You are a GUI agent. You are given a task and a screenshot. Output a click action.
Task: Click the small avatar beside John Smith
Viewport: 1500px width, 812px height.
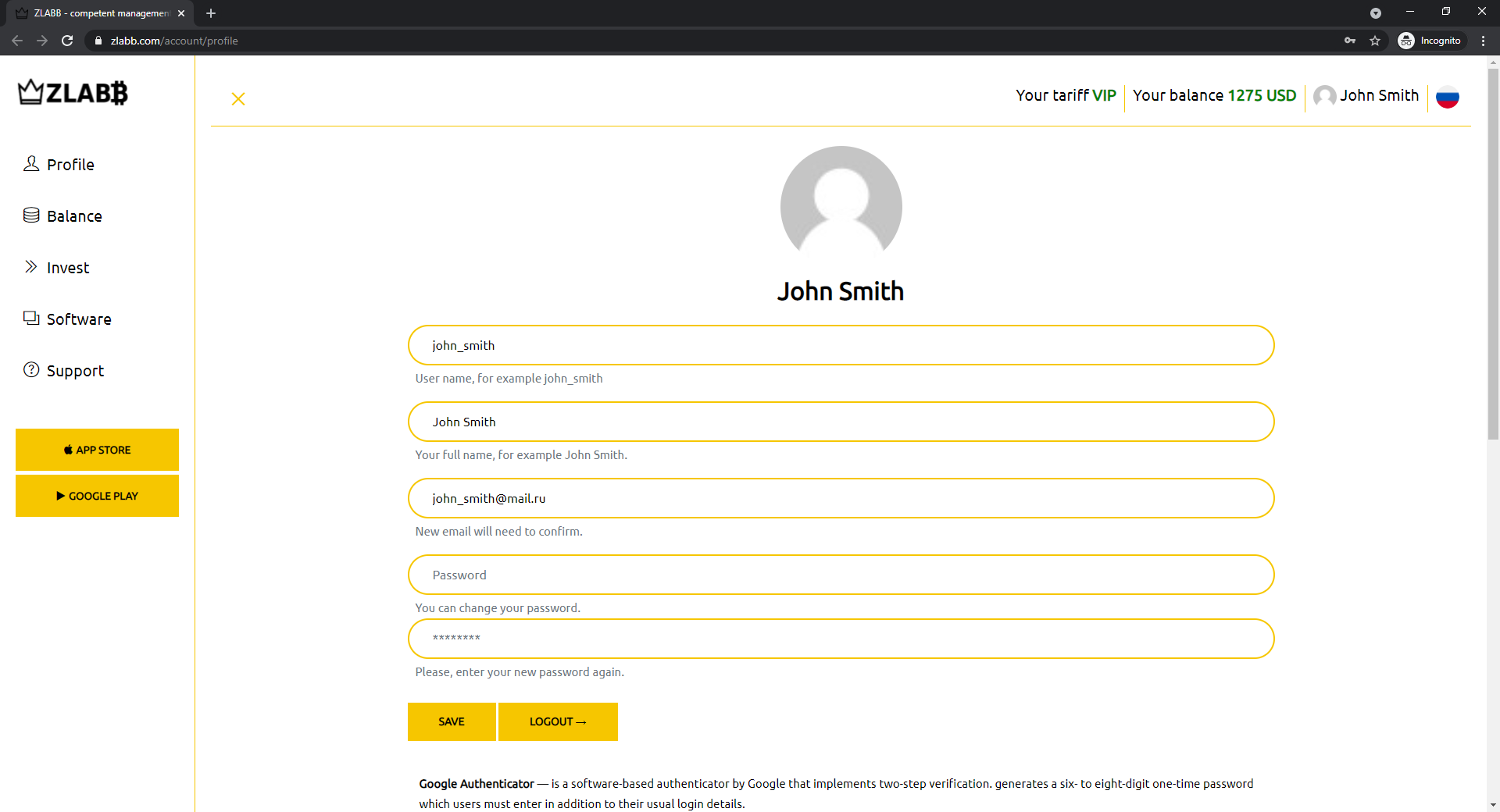pyautogui.click(x=1324, y=96)
